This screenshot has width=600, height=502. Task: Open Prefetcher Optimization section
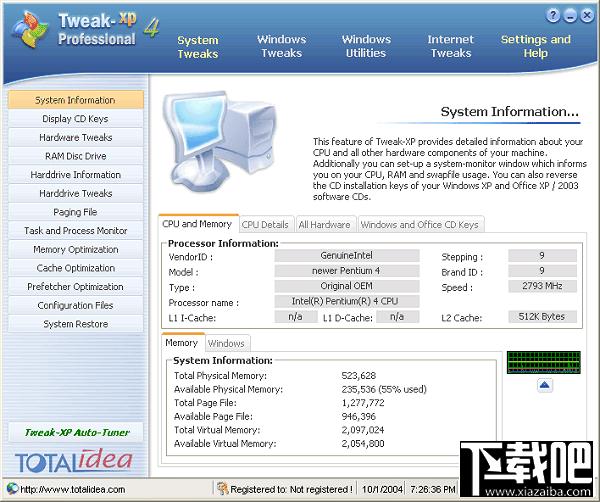75,287
